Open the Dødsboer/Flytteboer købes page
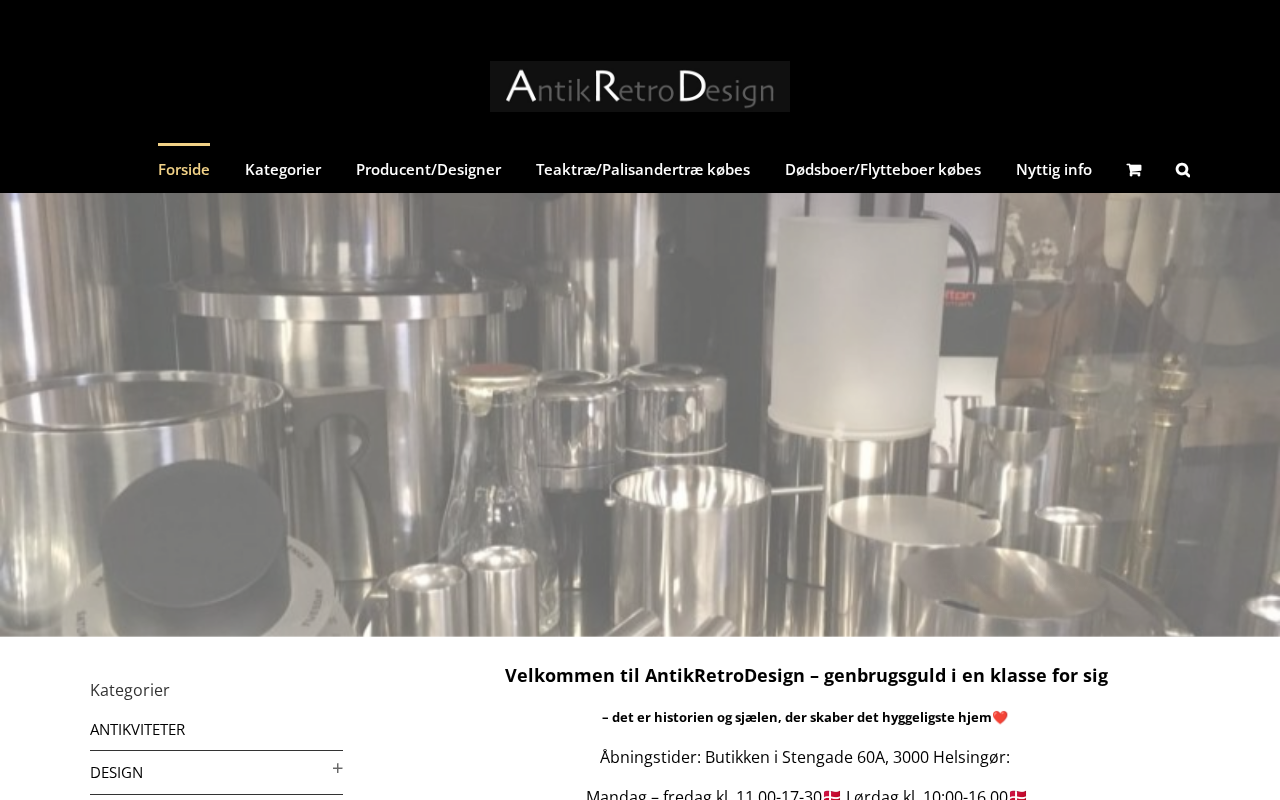 883,169
